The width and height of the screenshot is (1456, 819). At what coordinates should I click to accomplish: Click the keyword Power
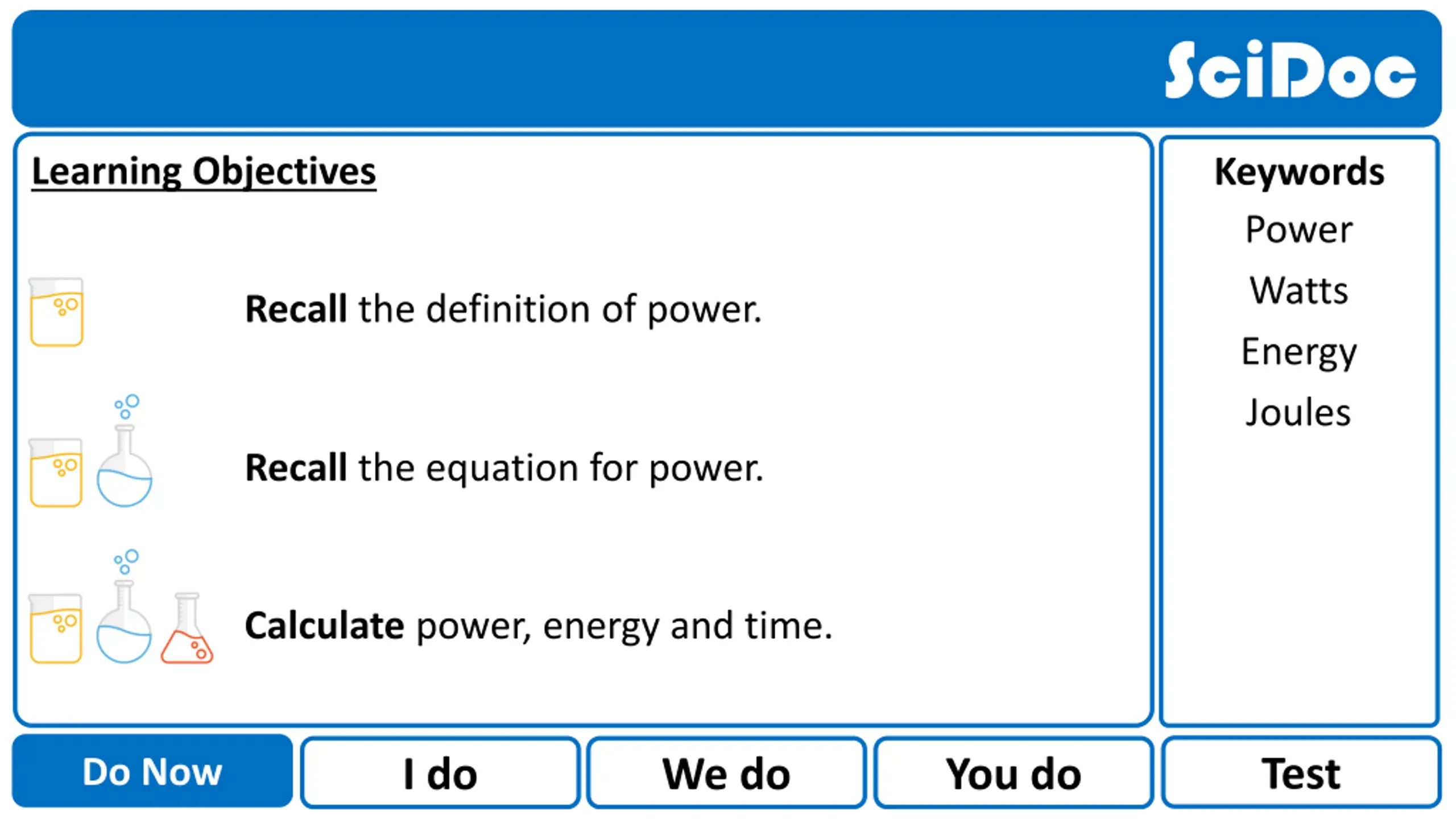1299,230
